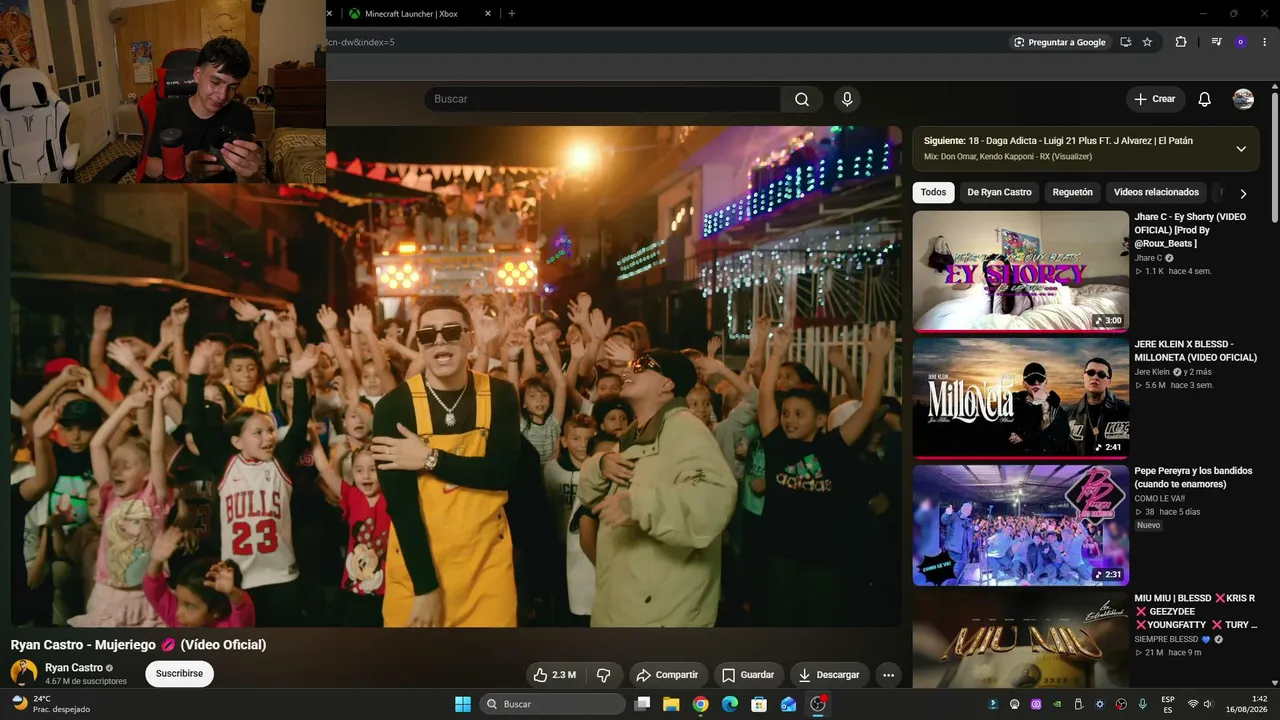The width and height of the screenshot is (1280, 720).
Task: Open Task View on the taskbar
Action: click(x=642, y=704)
